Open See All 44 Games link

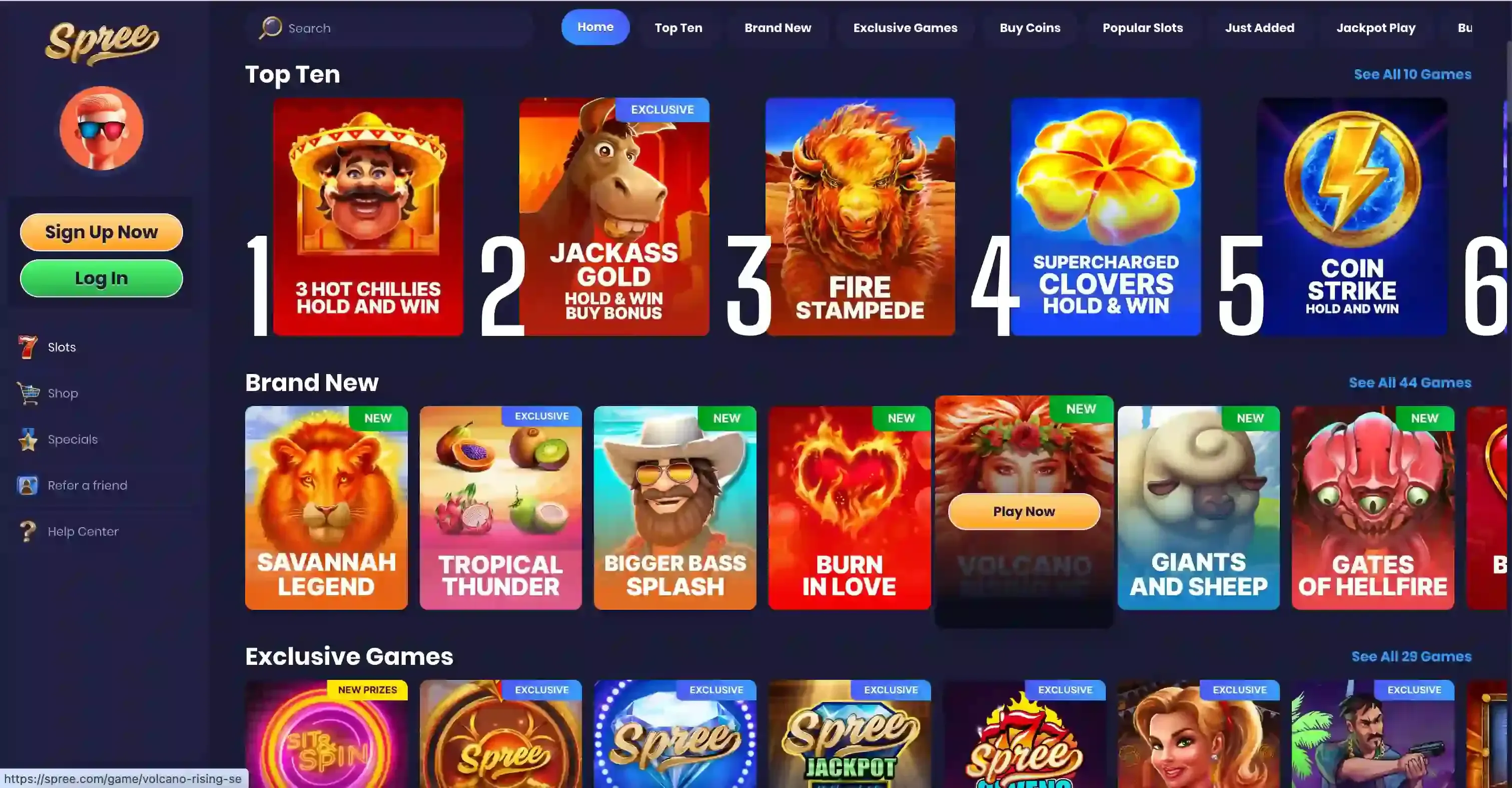tap(1410, 383)
